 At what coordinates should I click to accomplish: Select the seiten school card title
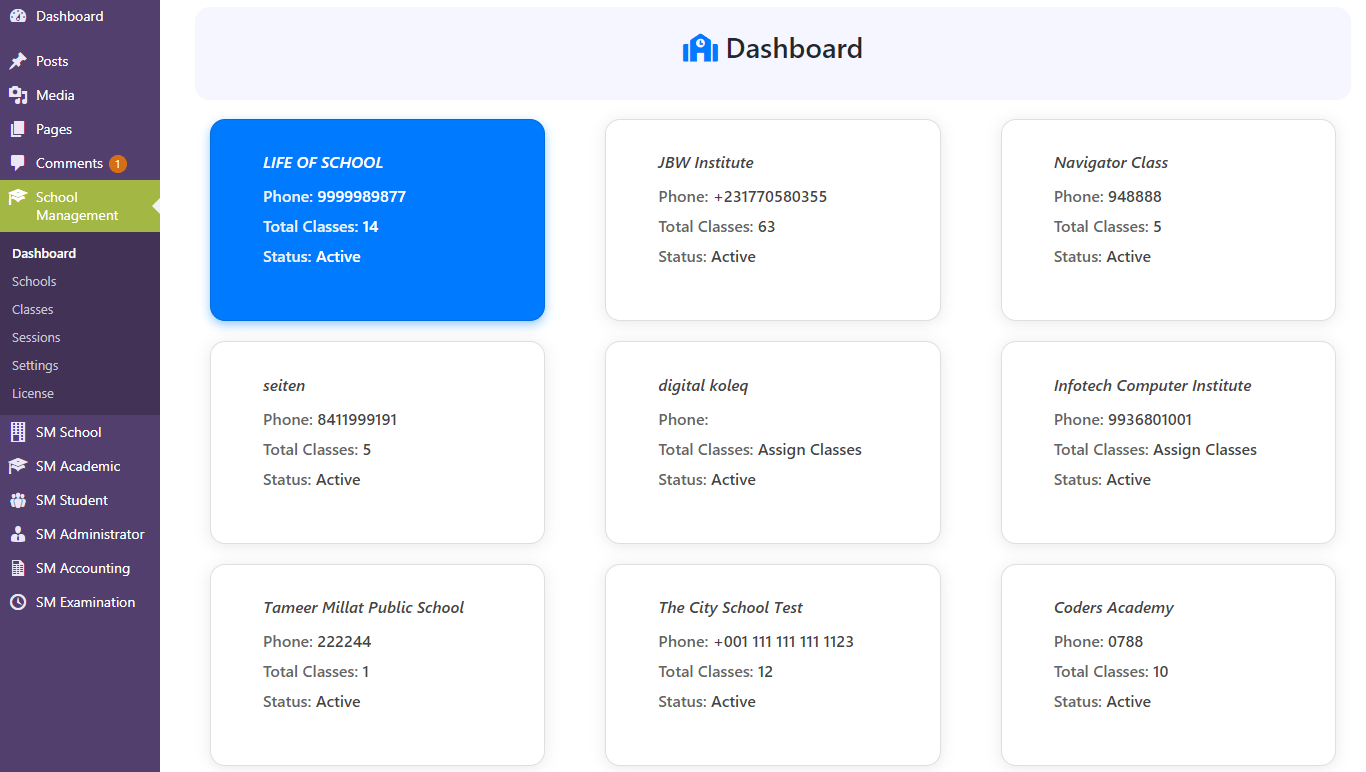[x=284, y=385]
